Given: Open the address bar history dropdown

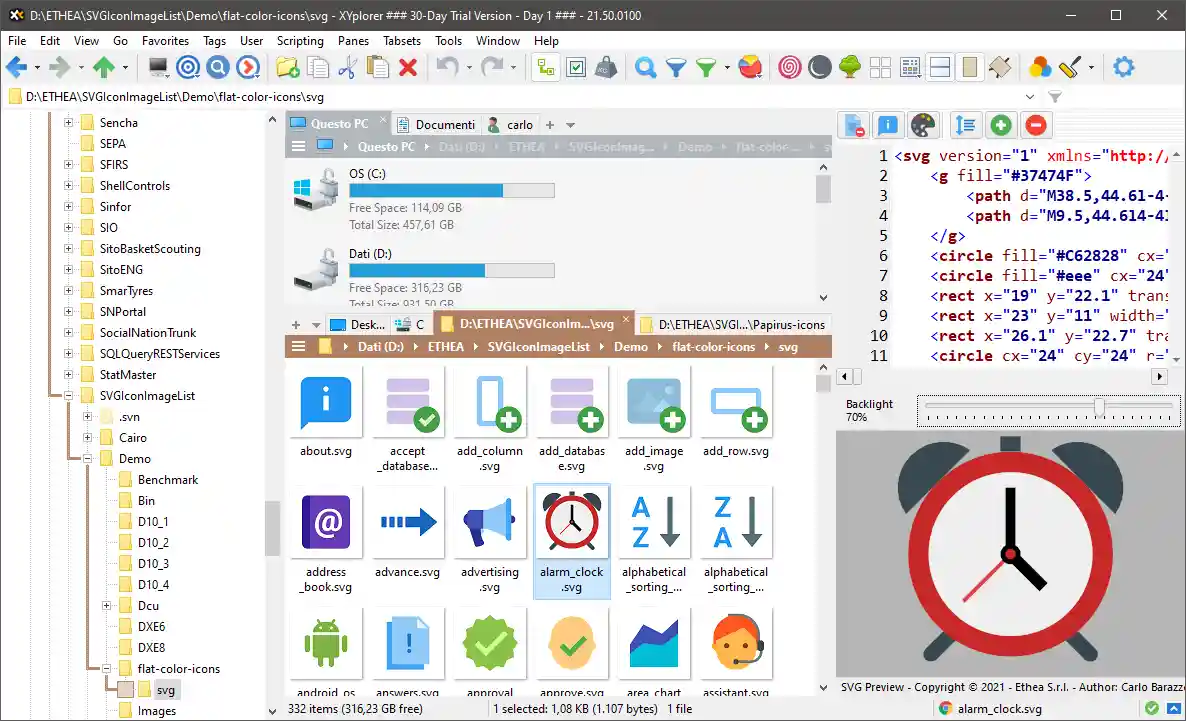Looking at the screenshot, I should [1030, 97].
